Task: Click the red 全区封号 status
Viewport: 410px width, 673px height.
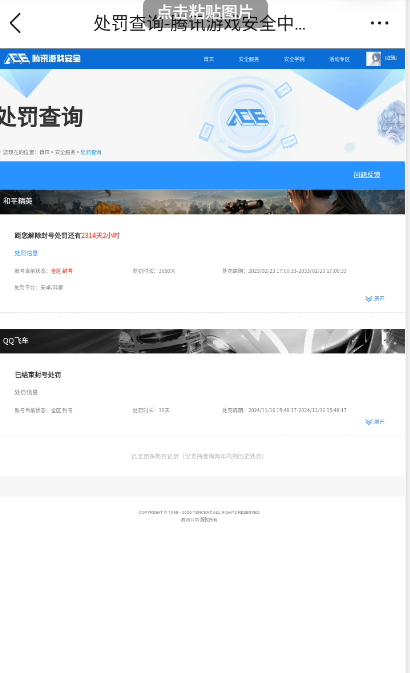Action: (x=62, y=271)
